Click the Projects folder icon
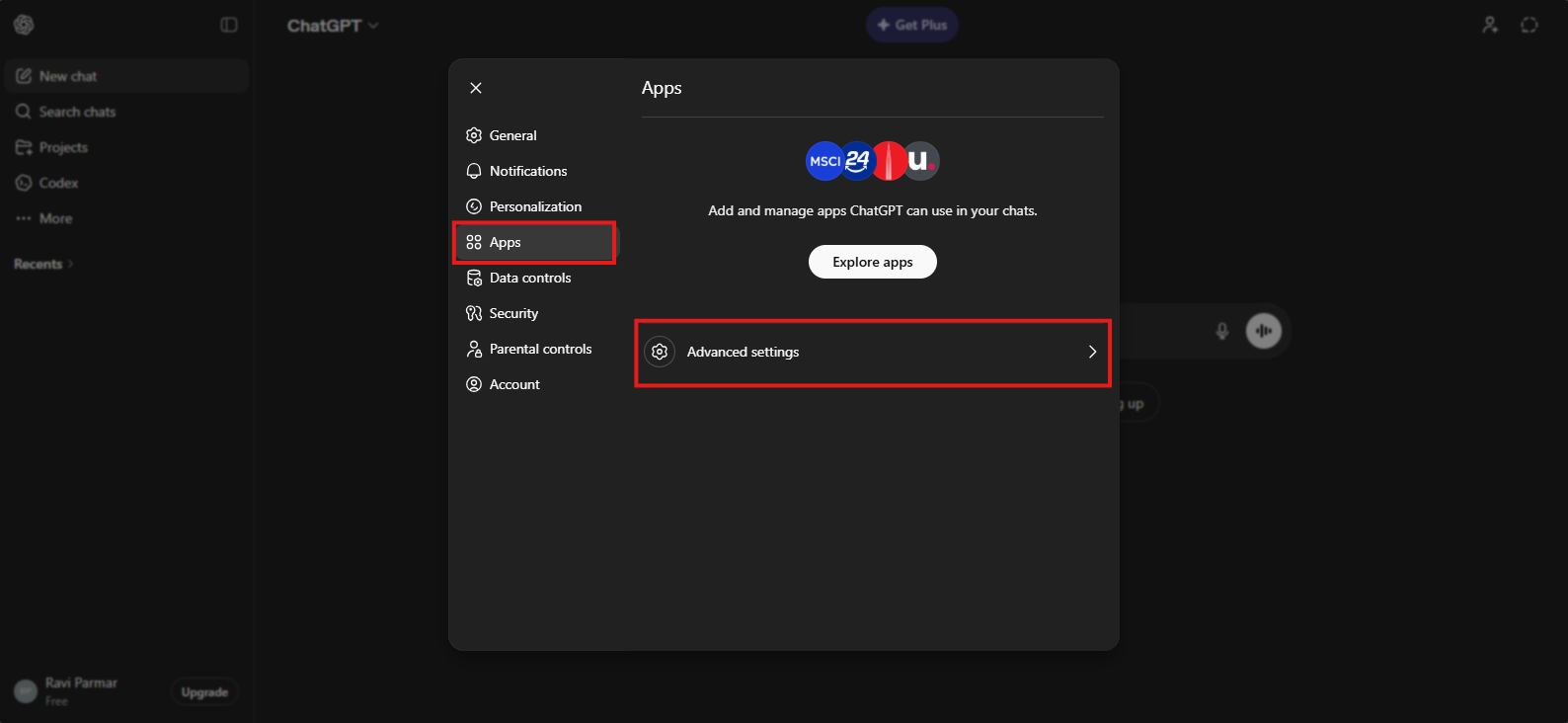The height and width of the screenshot is (723, 1568). tap(24, 147)
